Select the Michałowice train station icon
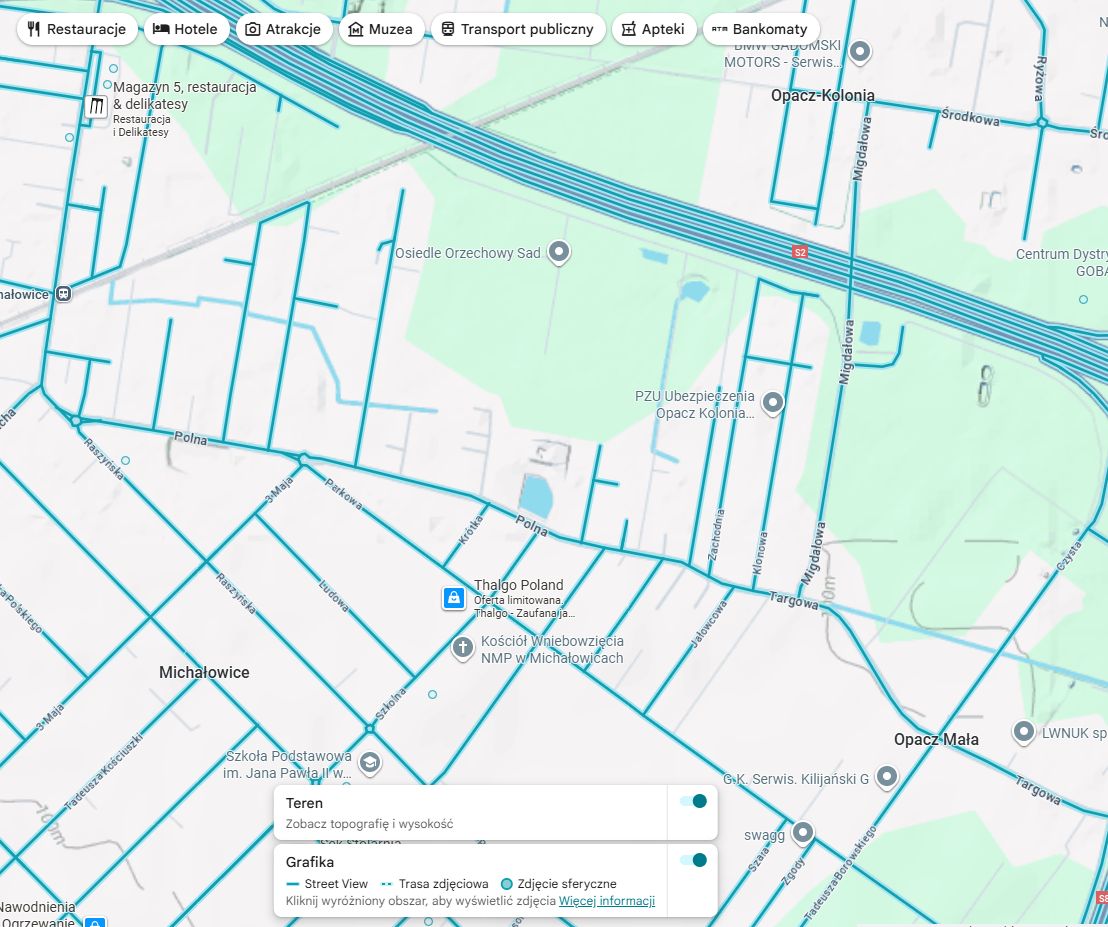 pyautogui.click(x=62, y=294)
